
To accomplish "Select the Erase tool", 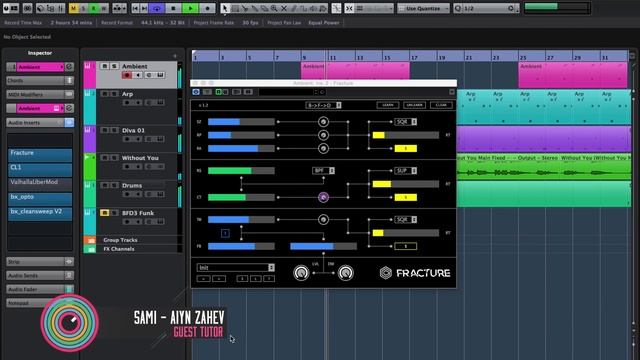I will (264, 8).
